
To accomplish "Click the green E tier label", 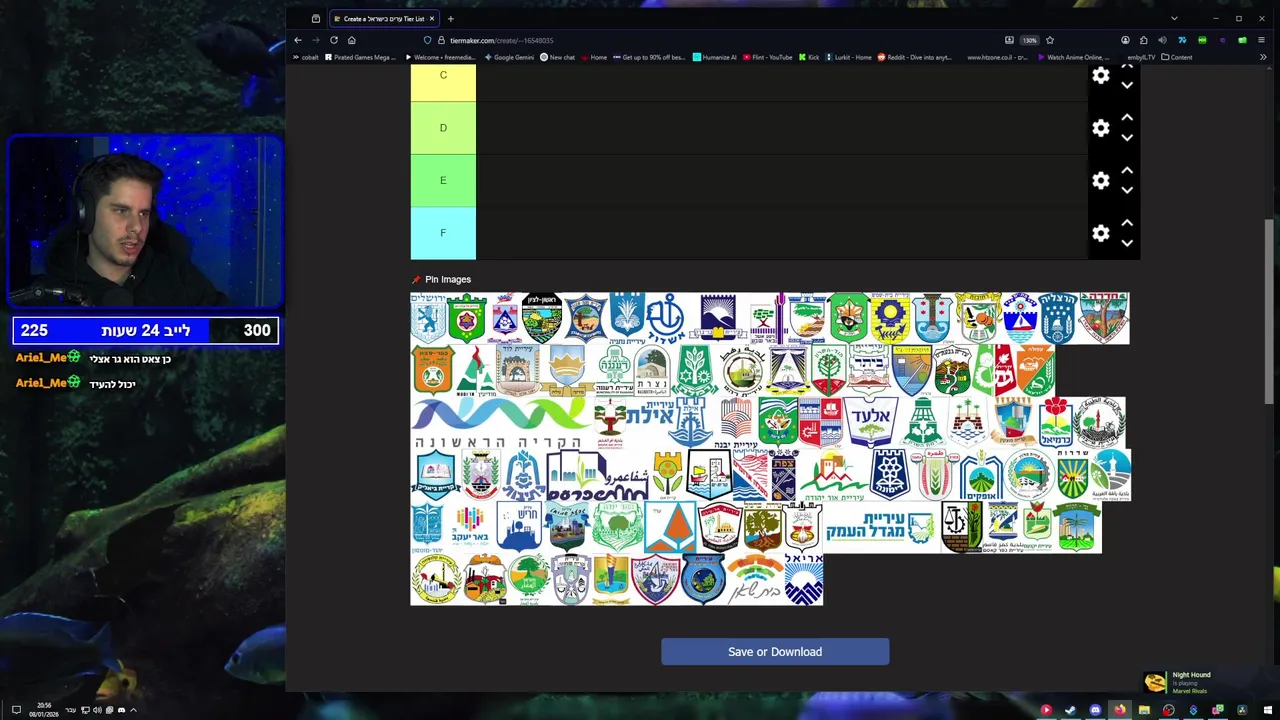I will click(x=443, y=181).
